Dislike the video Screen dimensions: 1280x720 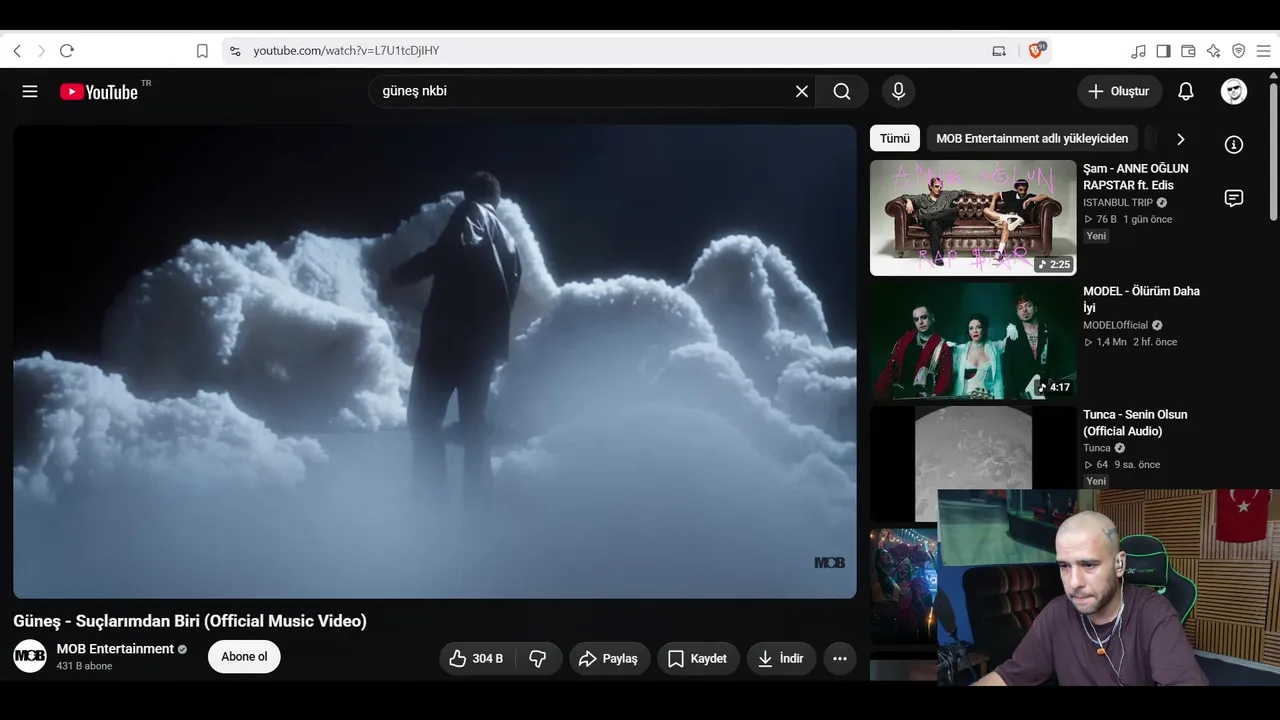(538, 658)
